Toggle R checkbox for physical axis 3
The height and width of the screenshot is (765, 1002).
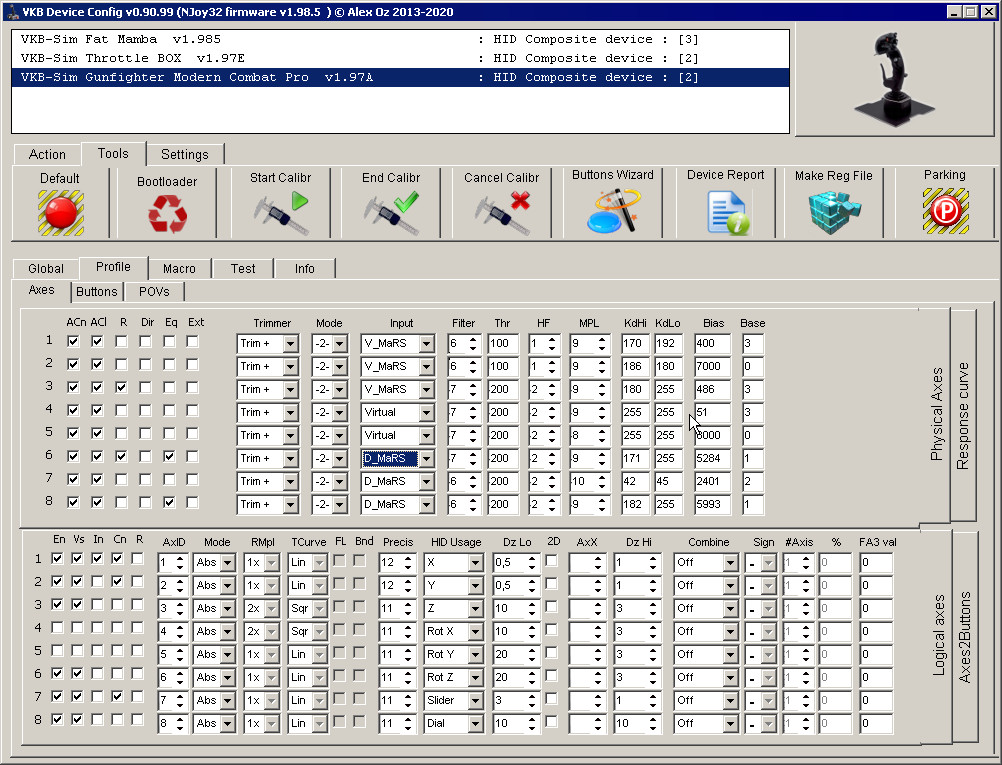[x=121, y=387]
